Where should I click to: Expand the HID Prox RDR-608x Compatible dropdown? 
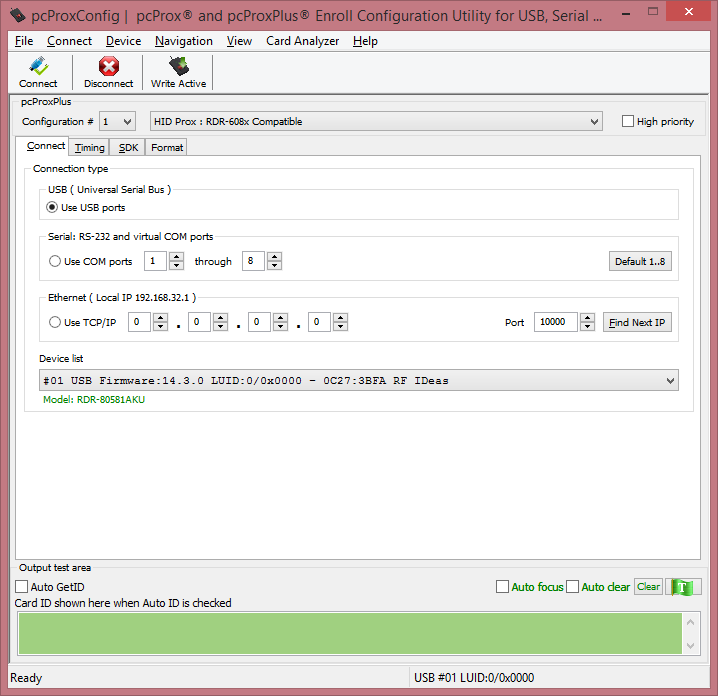point(376,121)
